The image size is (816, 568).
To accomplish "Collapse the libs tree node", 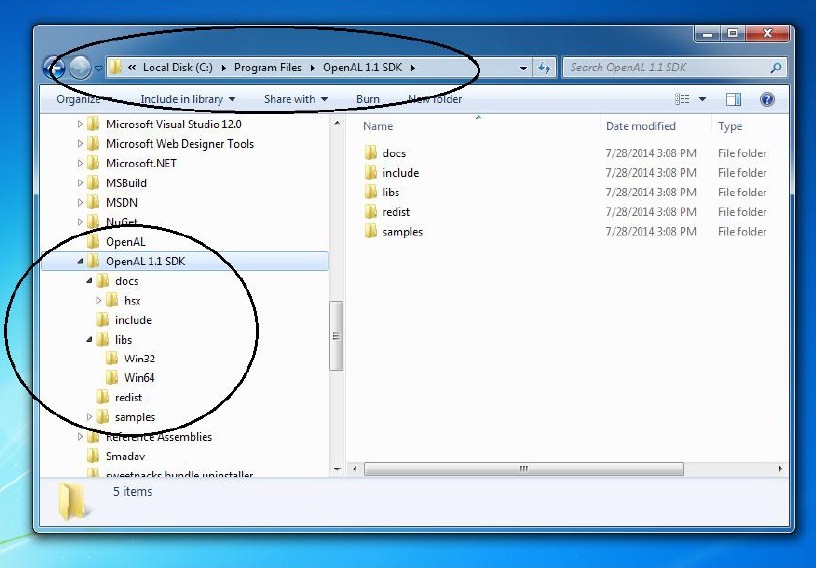I will coord(89,339).
